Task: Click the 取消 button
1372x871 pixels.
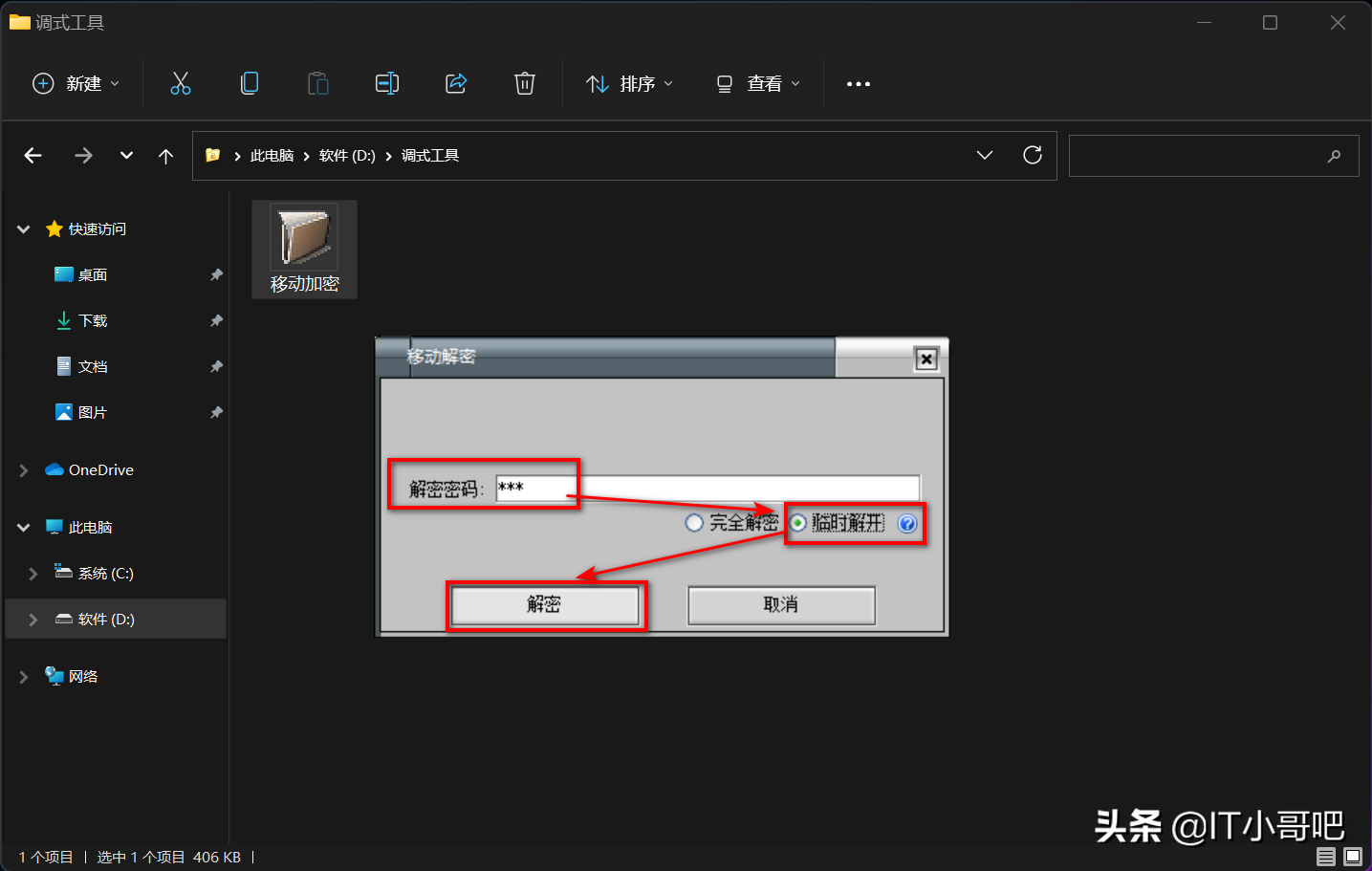Action: click(781, 605)
